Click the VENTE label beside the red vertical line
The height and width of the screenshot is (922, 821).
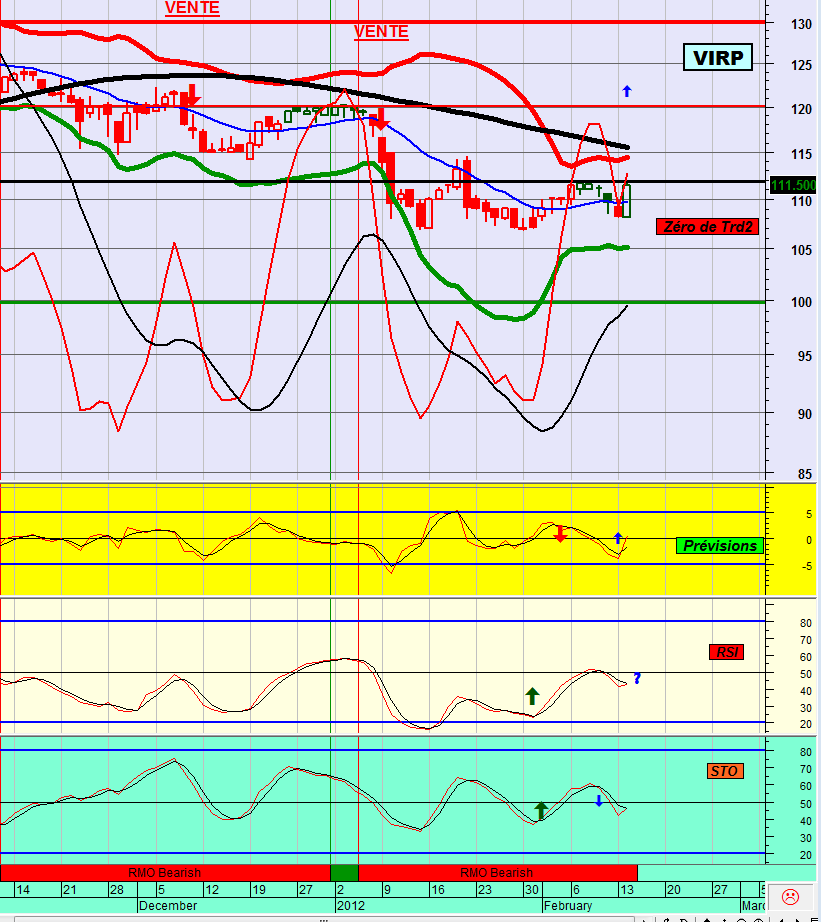(381, 32)
